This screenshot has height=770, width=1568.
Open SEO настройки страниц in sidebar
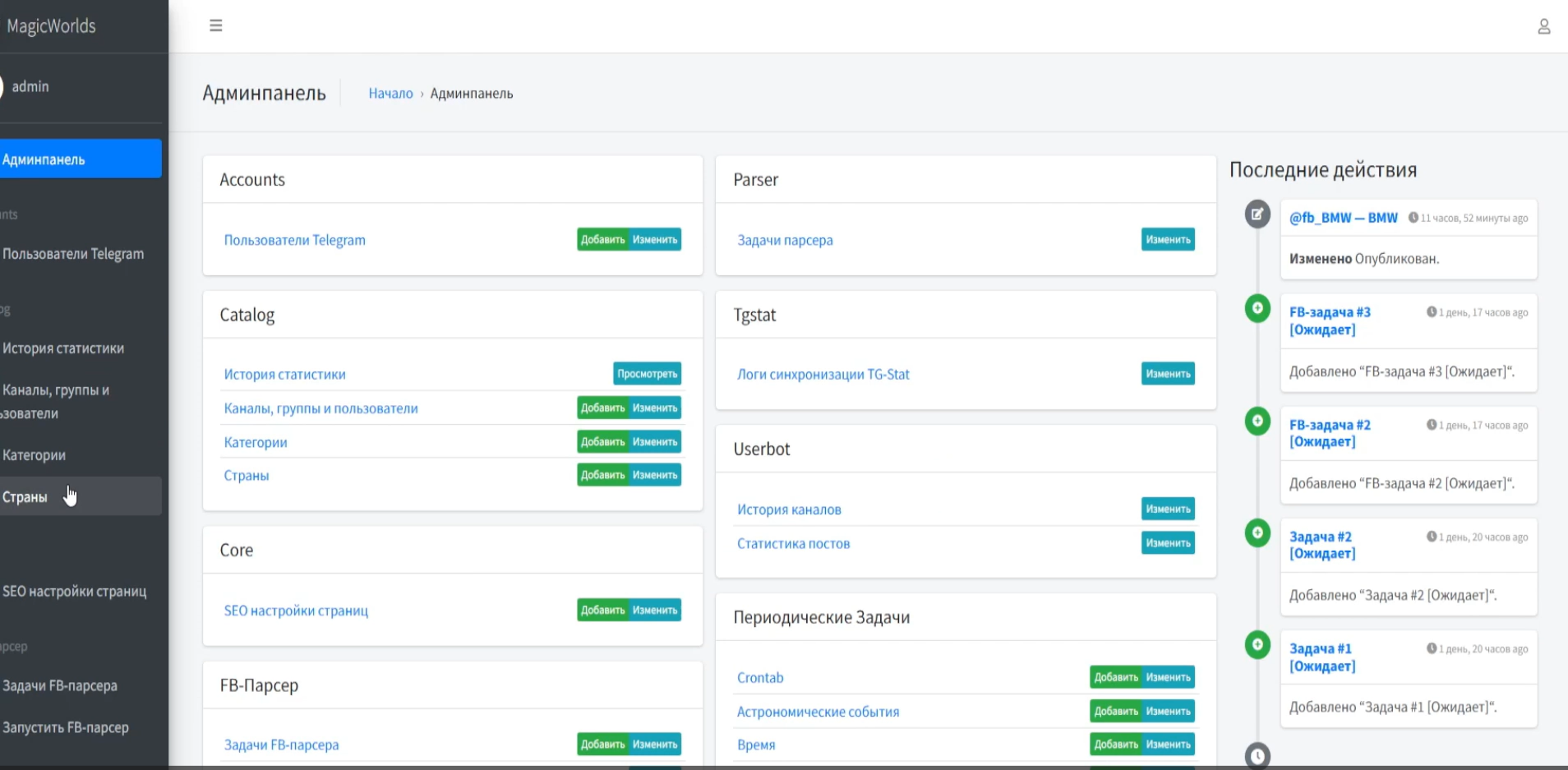(x=81, y=591)
